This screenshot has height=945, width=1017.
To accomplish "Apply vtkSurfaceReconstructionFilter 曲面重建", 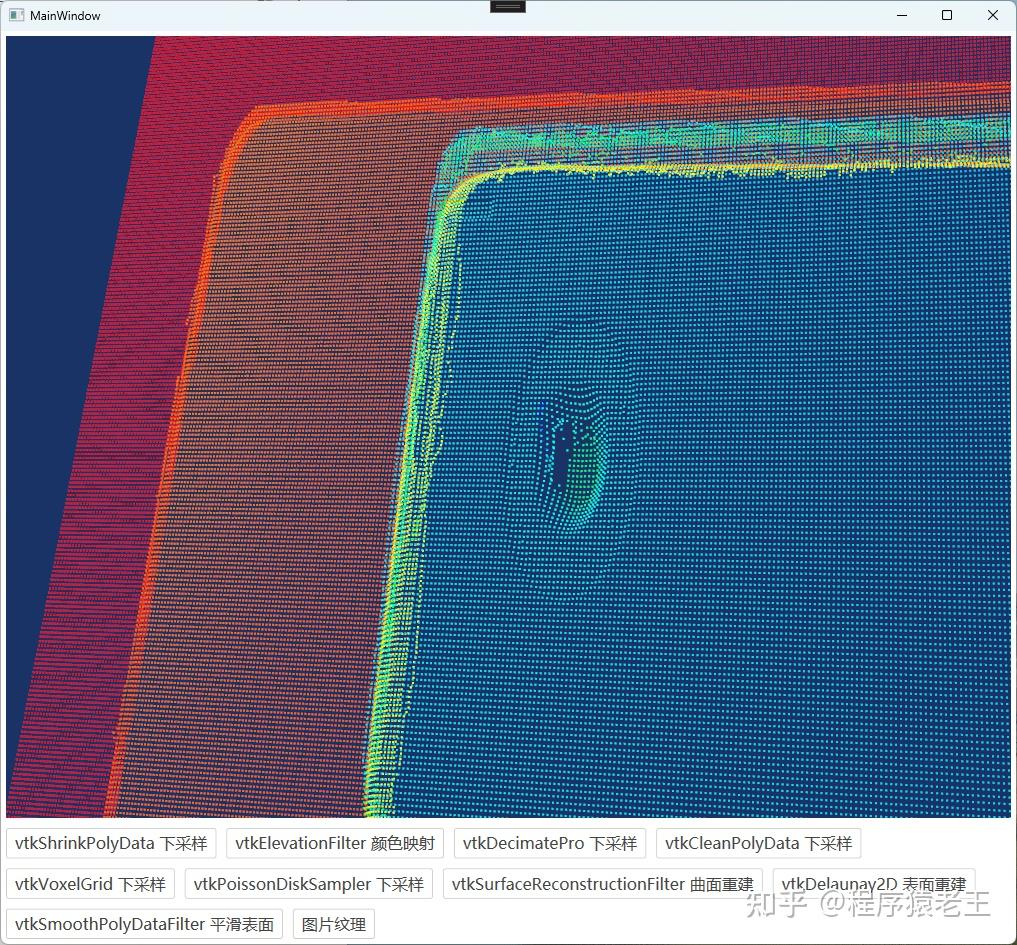I will coord(605,883).
